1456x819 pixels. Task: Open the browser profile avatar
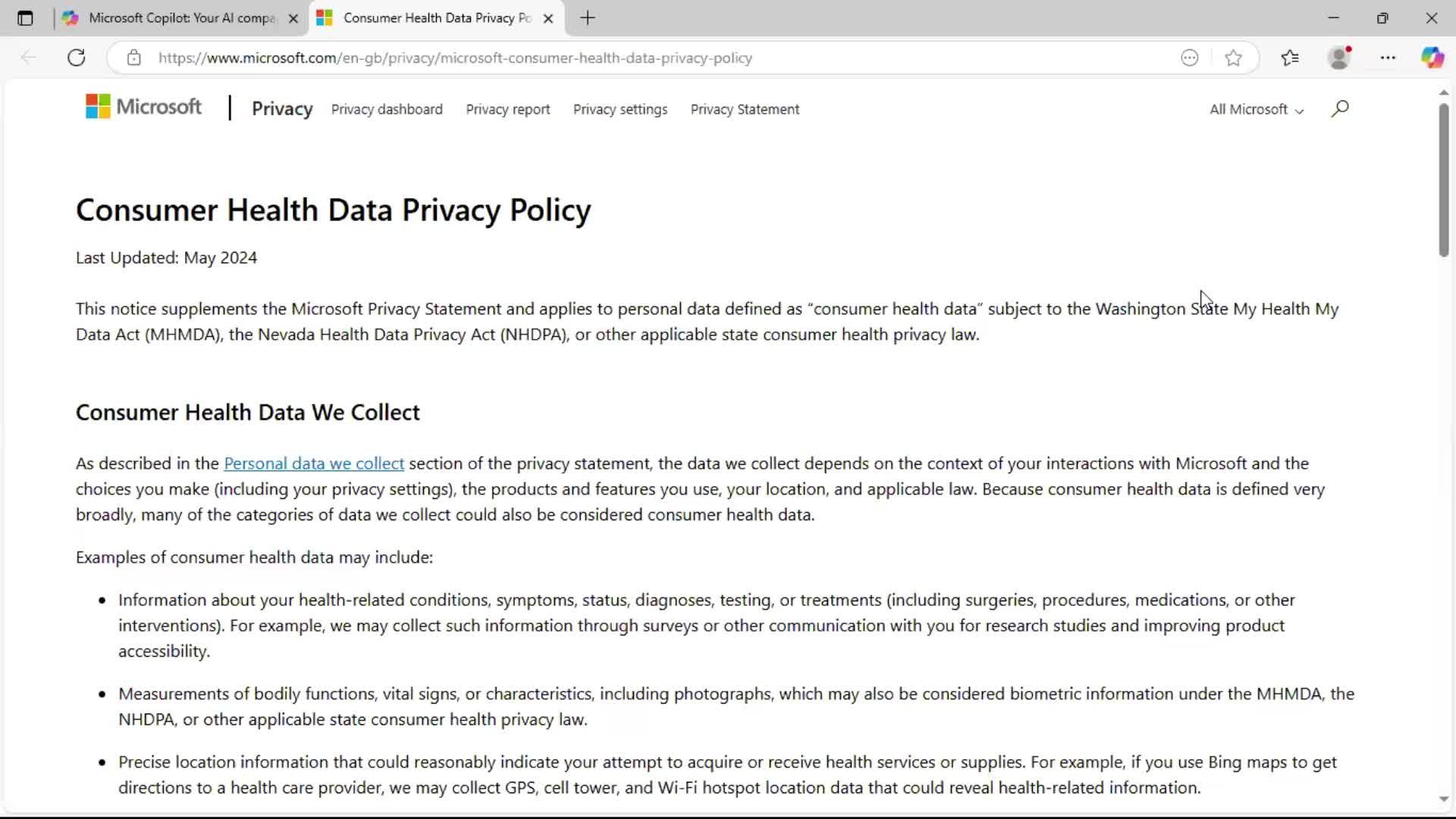tap(1340, 58)
